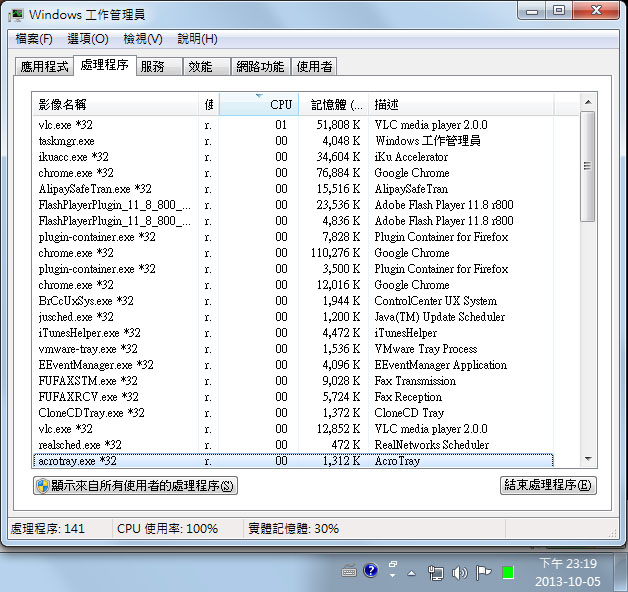Click the status bar 處理程序: 141
Screen dimensions: 628x592
pos(48,529)
